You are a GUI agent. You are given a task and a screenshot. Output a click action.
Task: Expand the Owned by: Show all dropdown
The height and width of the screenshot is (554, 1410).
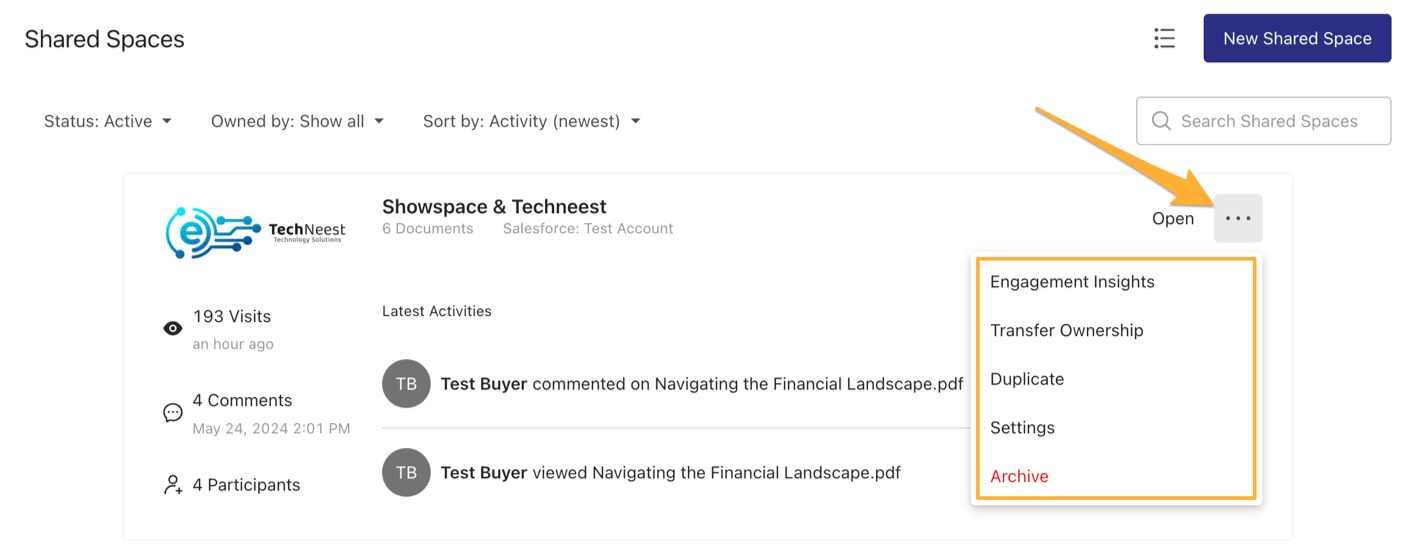[x=297, y=121]
